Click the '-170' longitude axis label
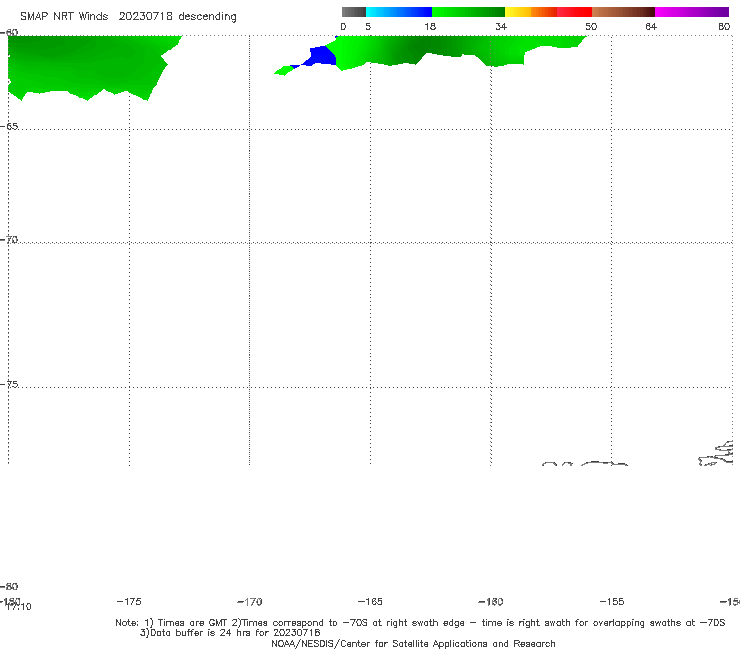Screen dimensions: 740x650 [x=250, y=601]
